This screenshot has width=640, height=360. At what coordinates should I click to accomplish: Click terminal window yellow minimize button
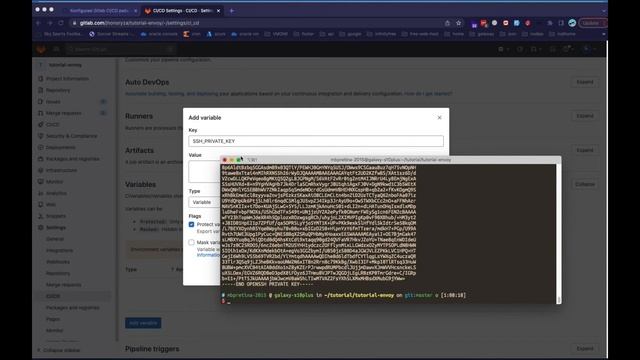tap(231, 160)
